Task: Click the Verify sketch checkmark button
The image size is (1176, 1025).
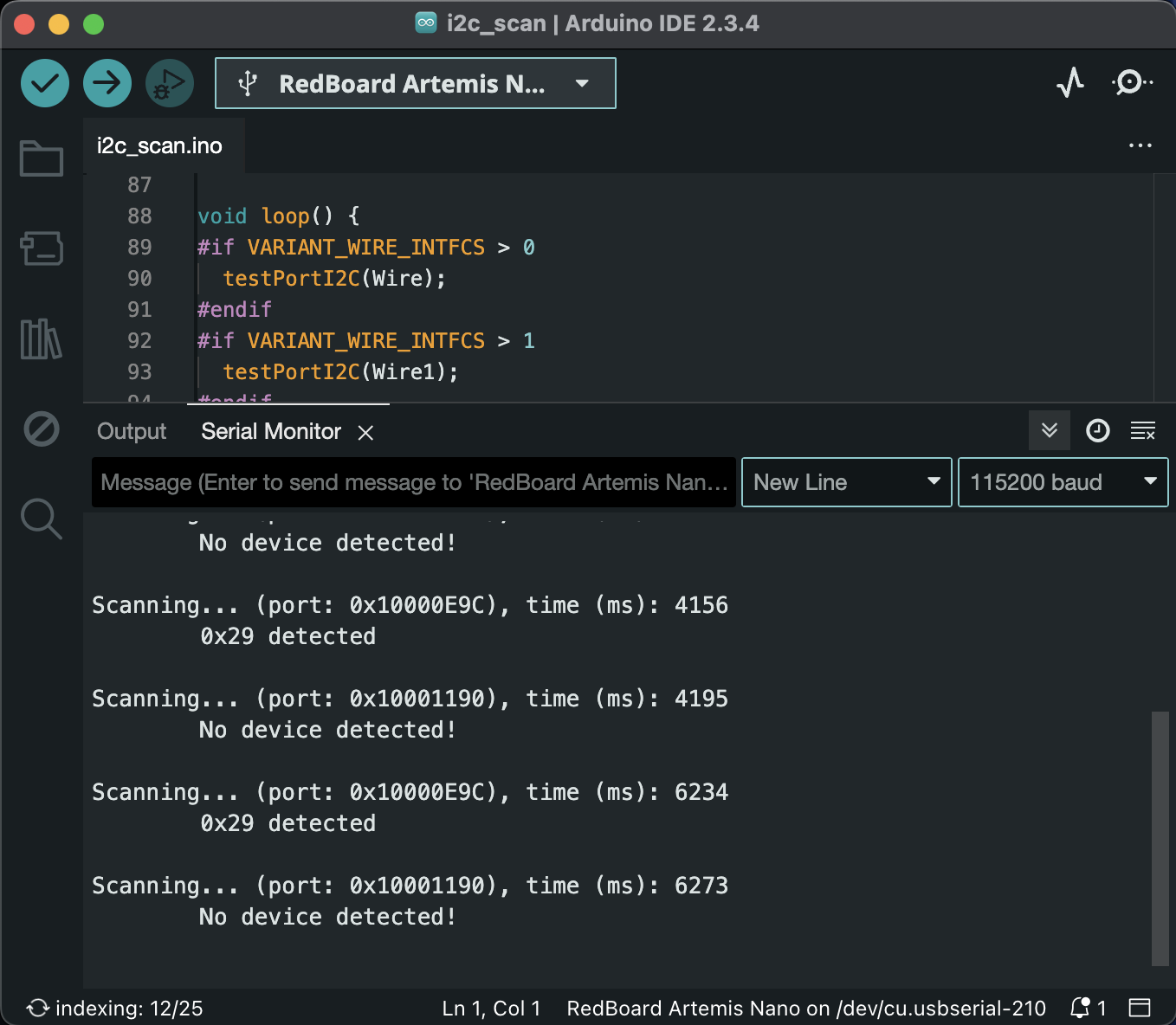Action: pos(45,83)
